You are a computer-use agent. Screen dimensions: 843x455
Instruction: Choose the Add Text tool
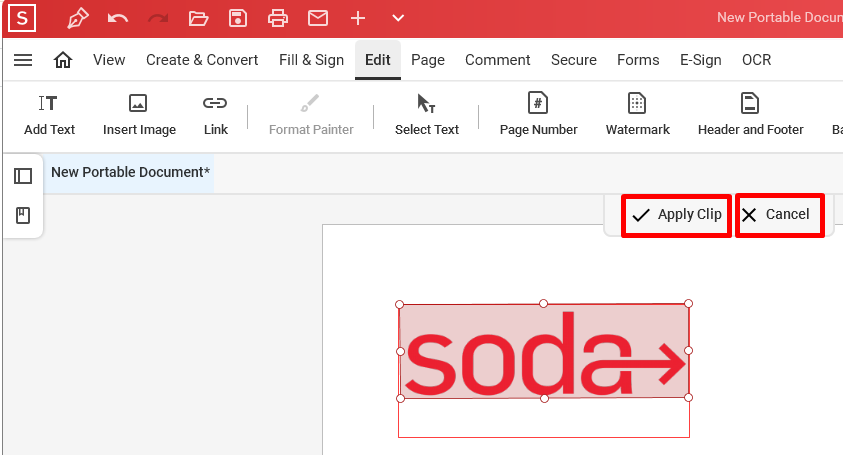point(49,115)
